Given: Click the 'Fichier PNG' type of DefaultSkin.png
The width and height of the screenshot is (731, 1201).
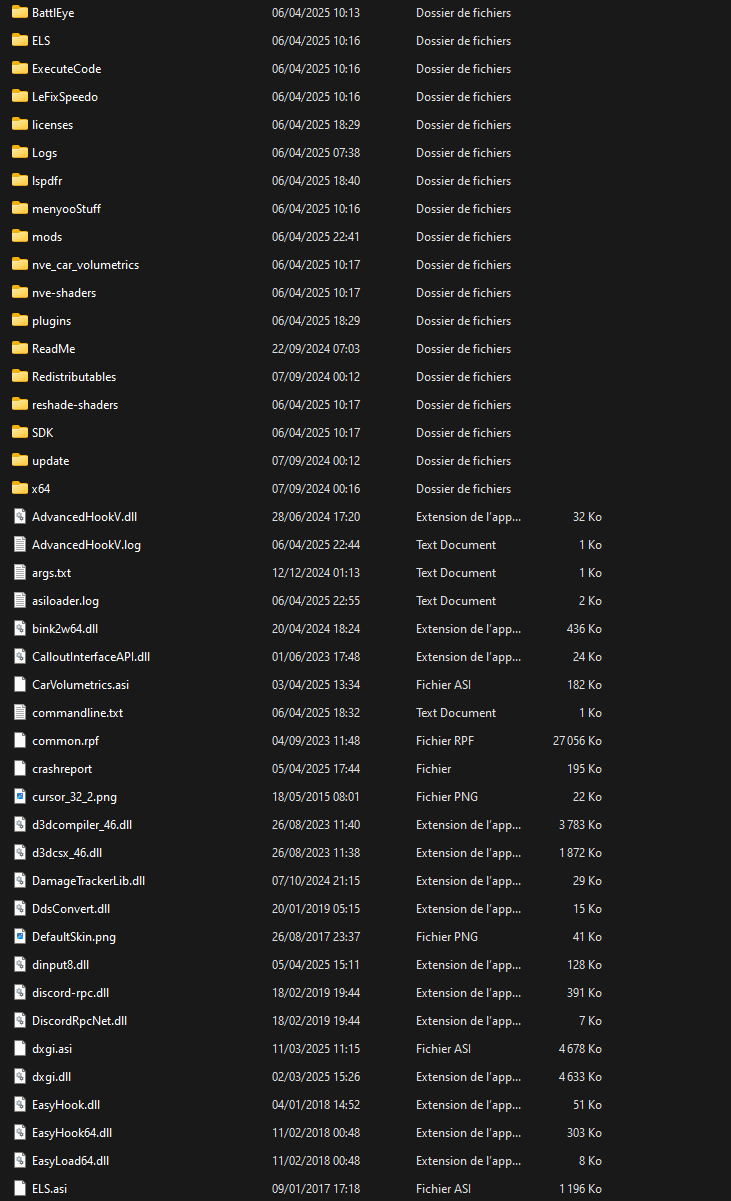Looking at the screenshot, I should point(447,937).
